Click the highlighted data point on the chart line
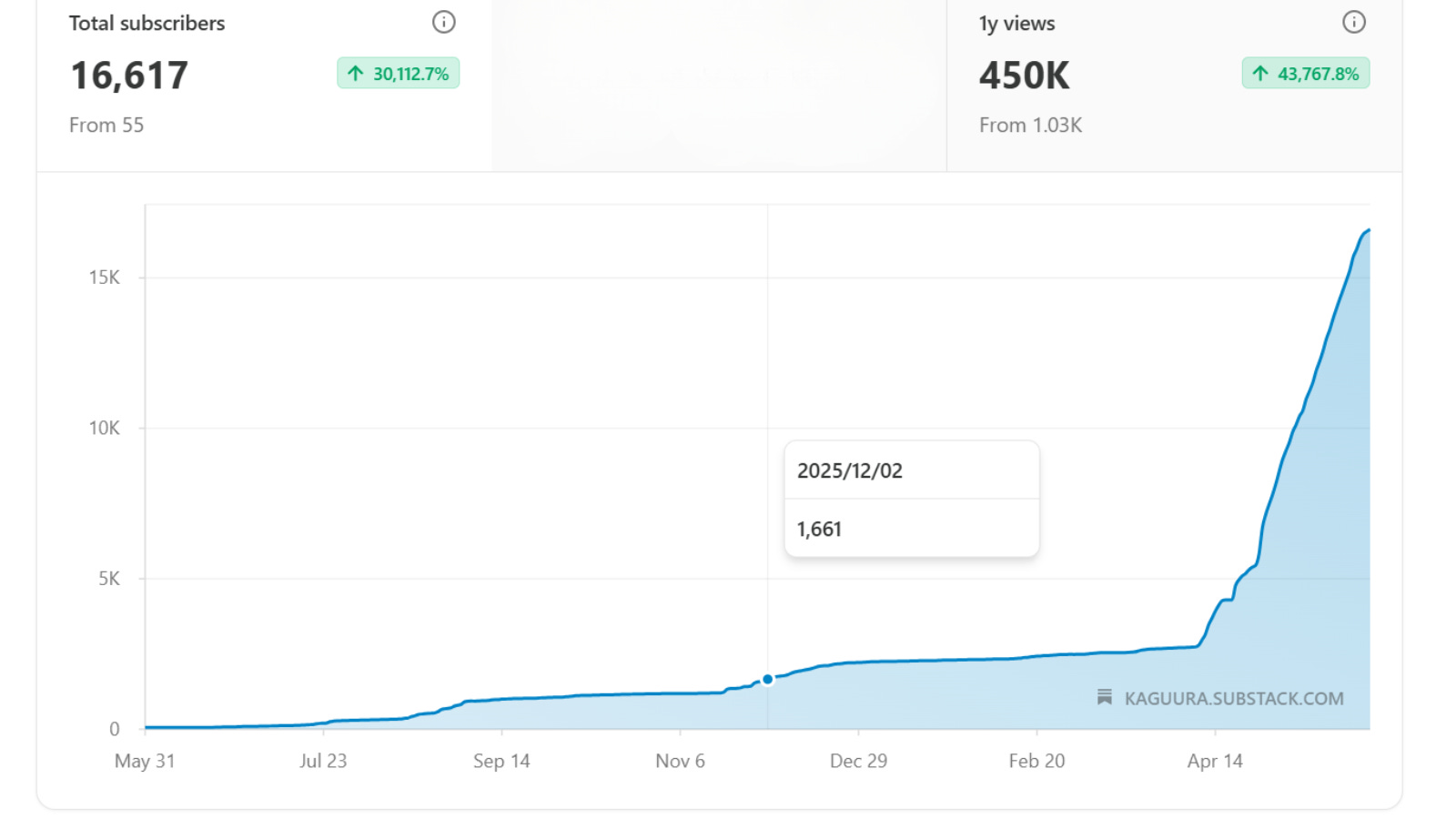1456x819 pixels. click(x=768, y=679)
